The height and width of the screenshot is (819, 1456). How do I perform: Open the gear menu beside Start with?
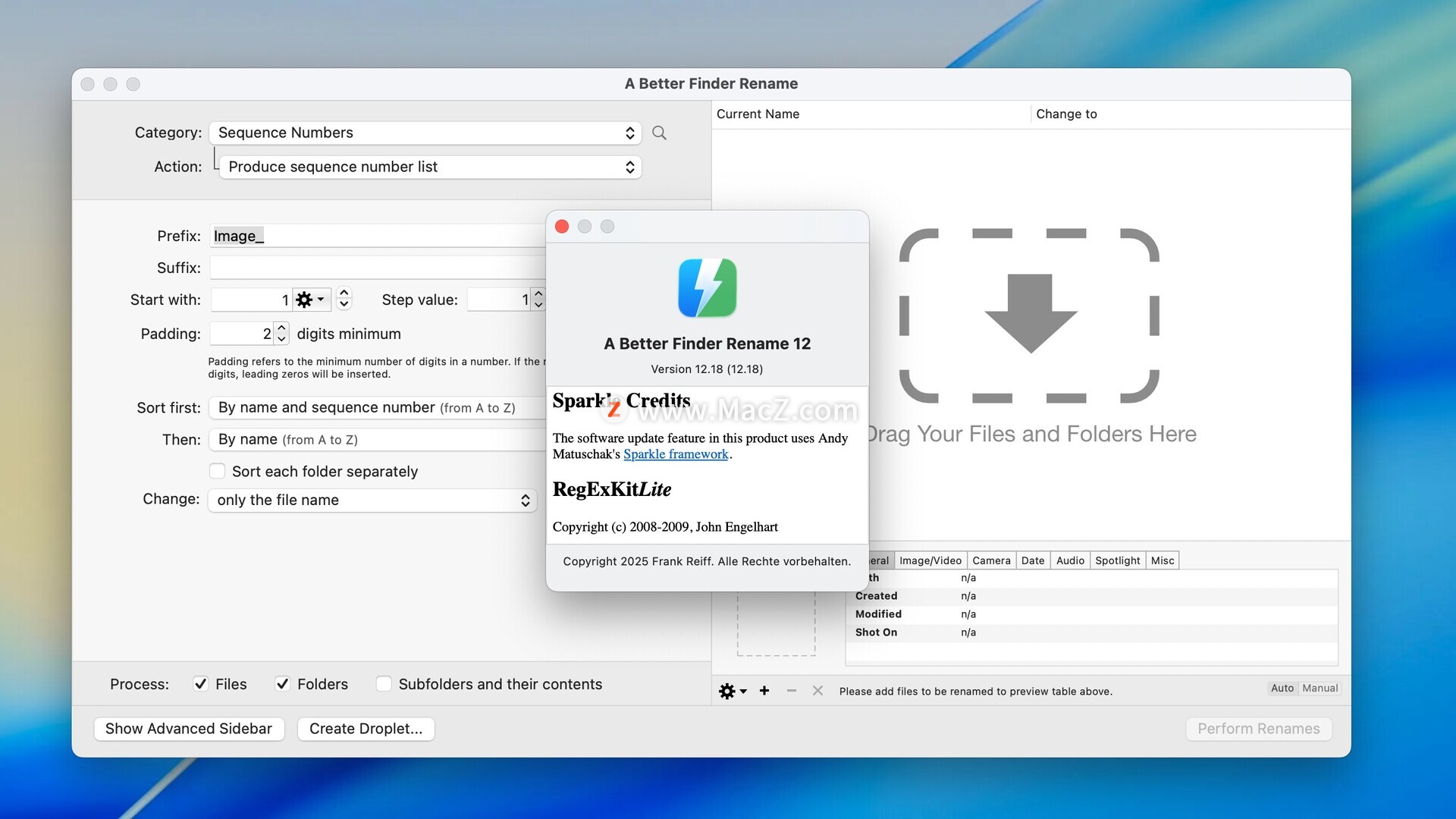(309, 300)
